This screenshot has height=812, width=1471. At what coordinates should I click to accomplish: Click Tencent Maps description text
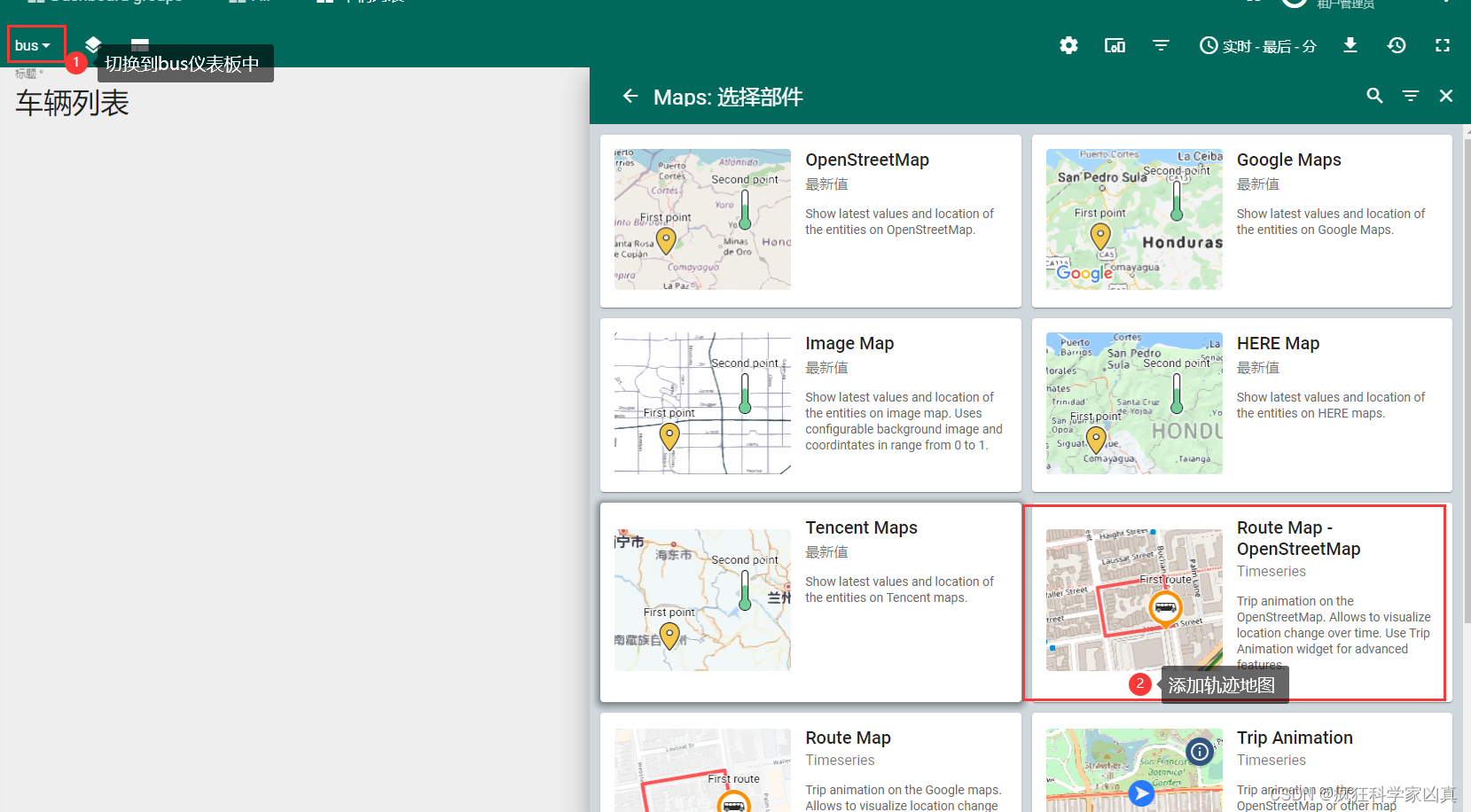899,589
